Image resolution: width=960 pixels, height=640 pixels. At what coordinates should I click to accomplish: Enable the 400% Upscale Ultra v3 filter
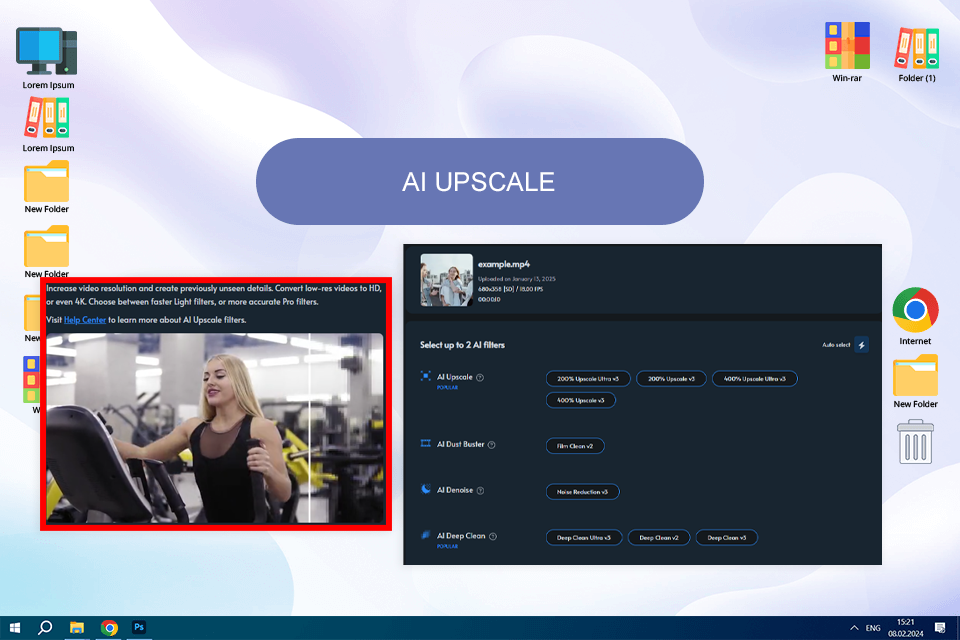(x=754, y=378)
